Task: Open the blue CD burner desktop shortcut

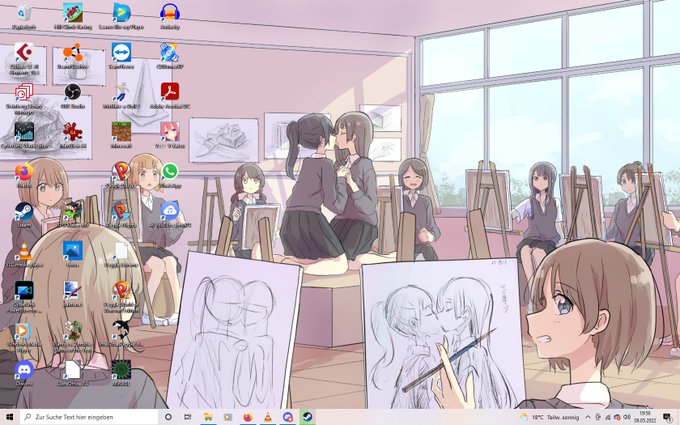Action: coord(170,56)
